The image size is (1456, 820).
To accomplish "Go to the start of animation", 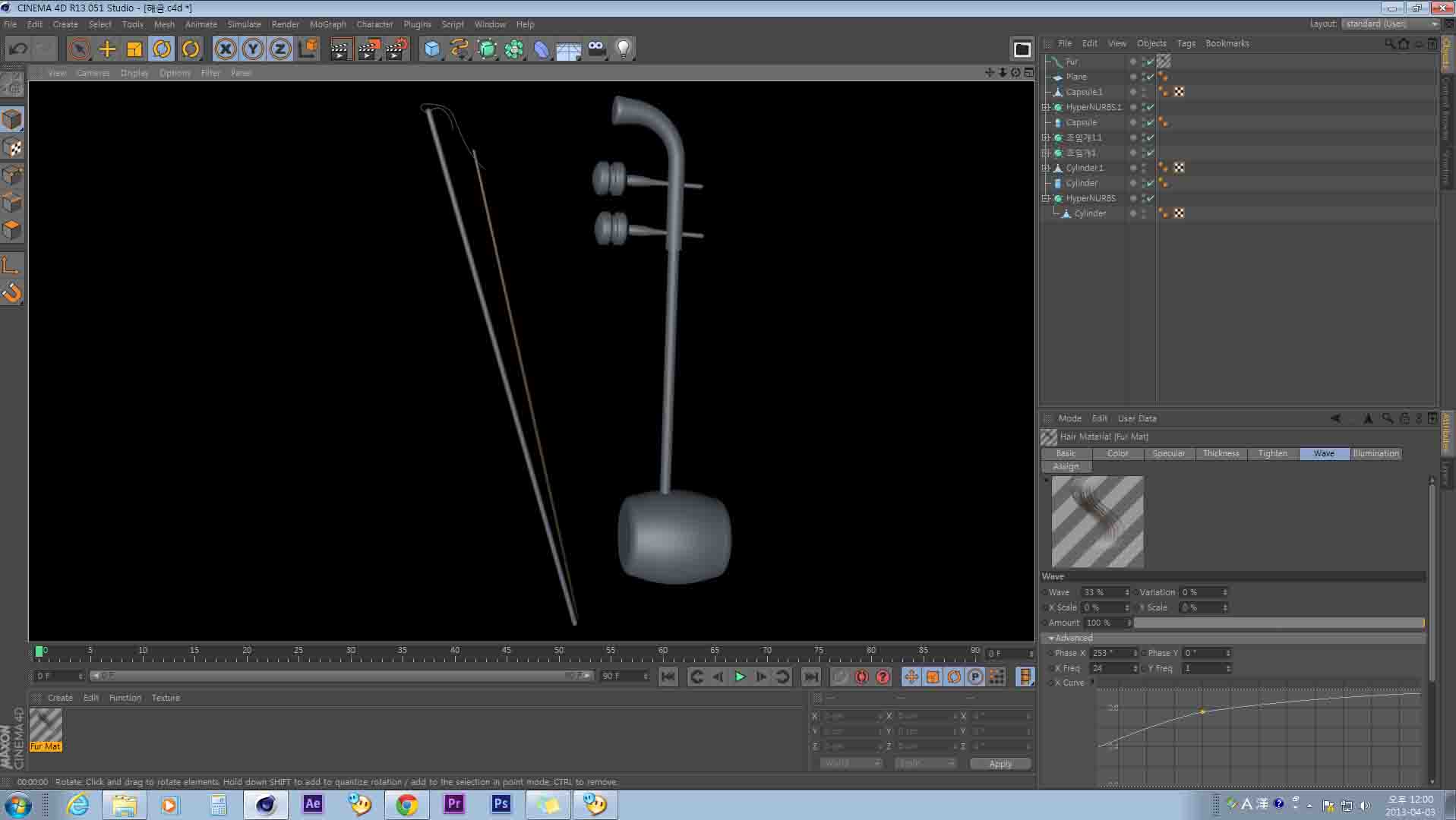I will (x=668, y=676).
